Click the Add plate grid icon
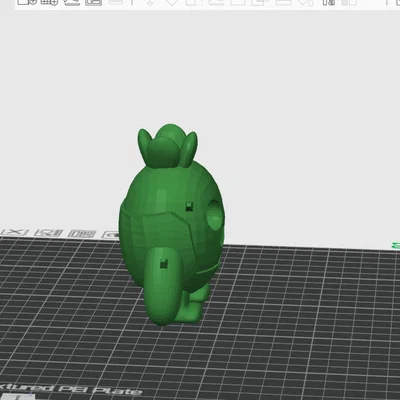The width and height of the screenshot is (400, 400). tap(49, 2)
